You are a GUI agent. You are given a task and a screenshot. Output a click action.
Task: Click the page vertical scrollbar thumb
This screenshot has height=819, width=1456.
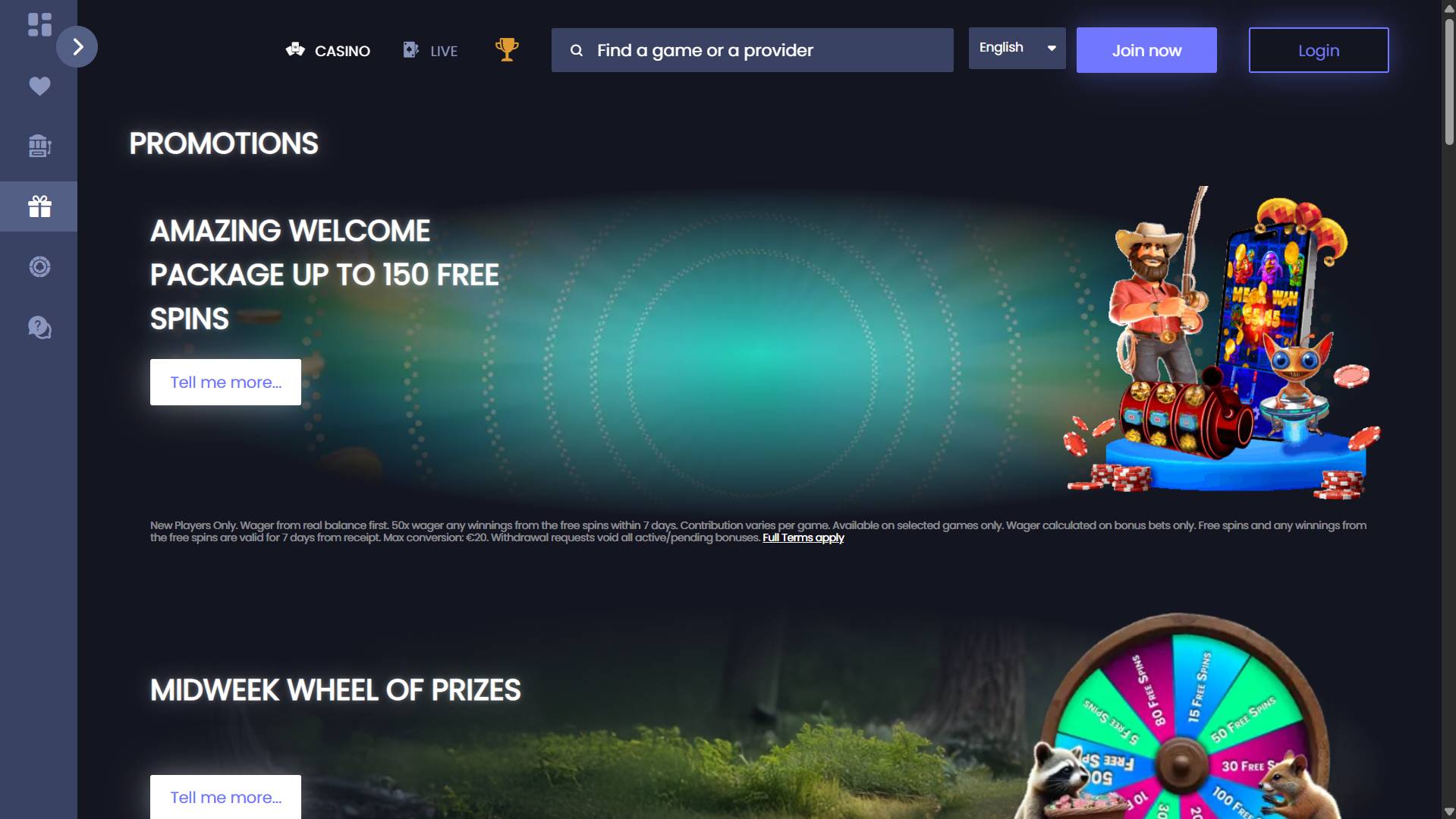(x=1448, y=80)
